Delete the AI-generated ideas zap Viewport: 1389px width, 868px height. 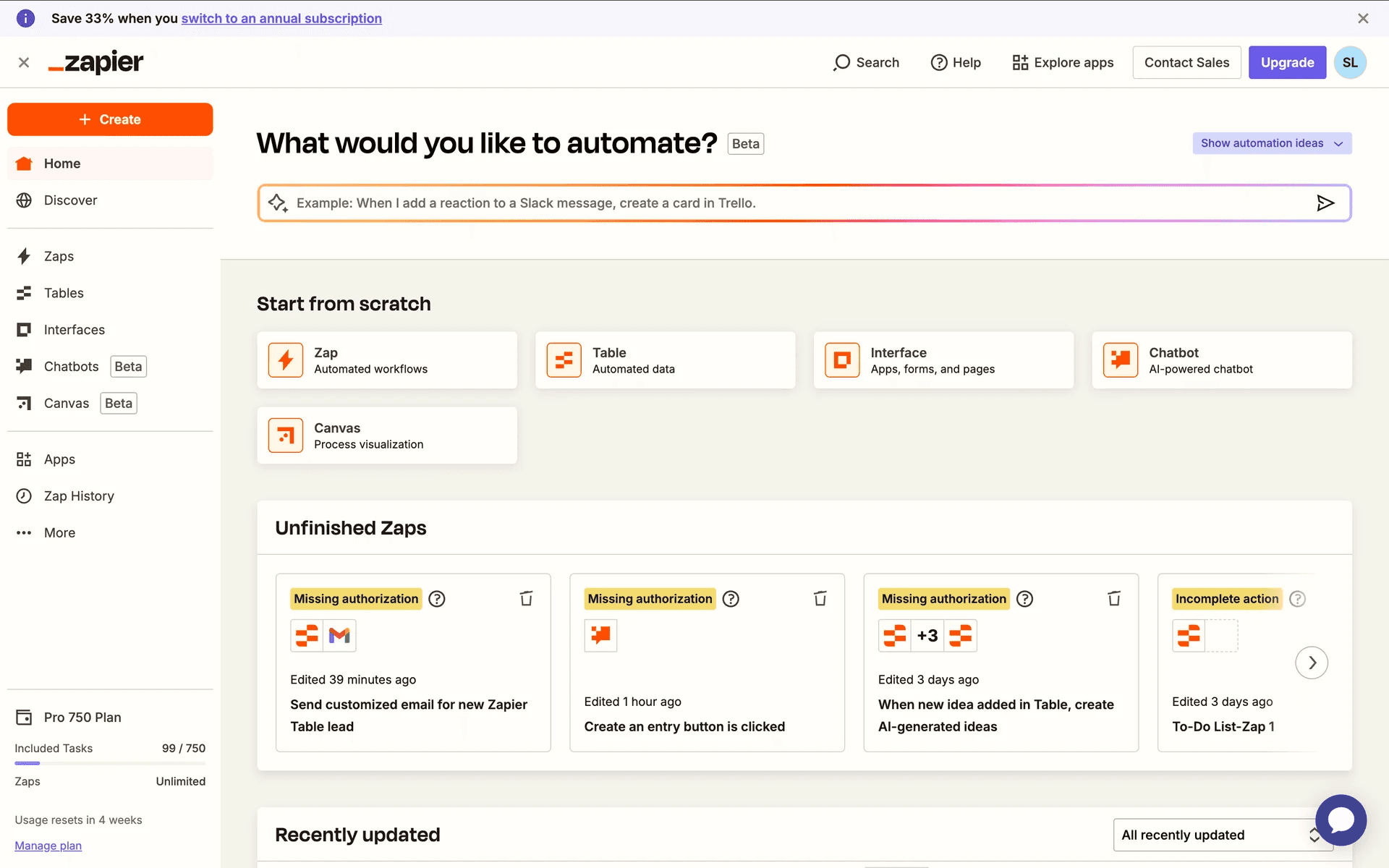click(x=1114, y=598)
